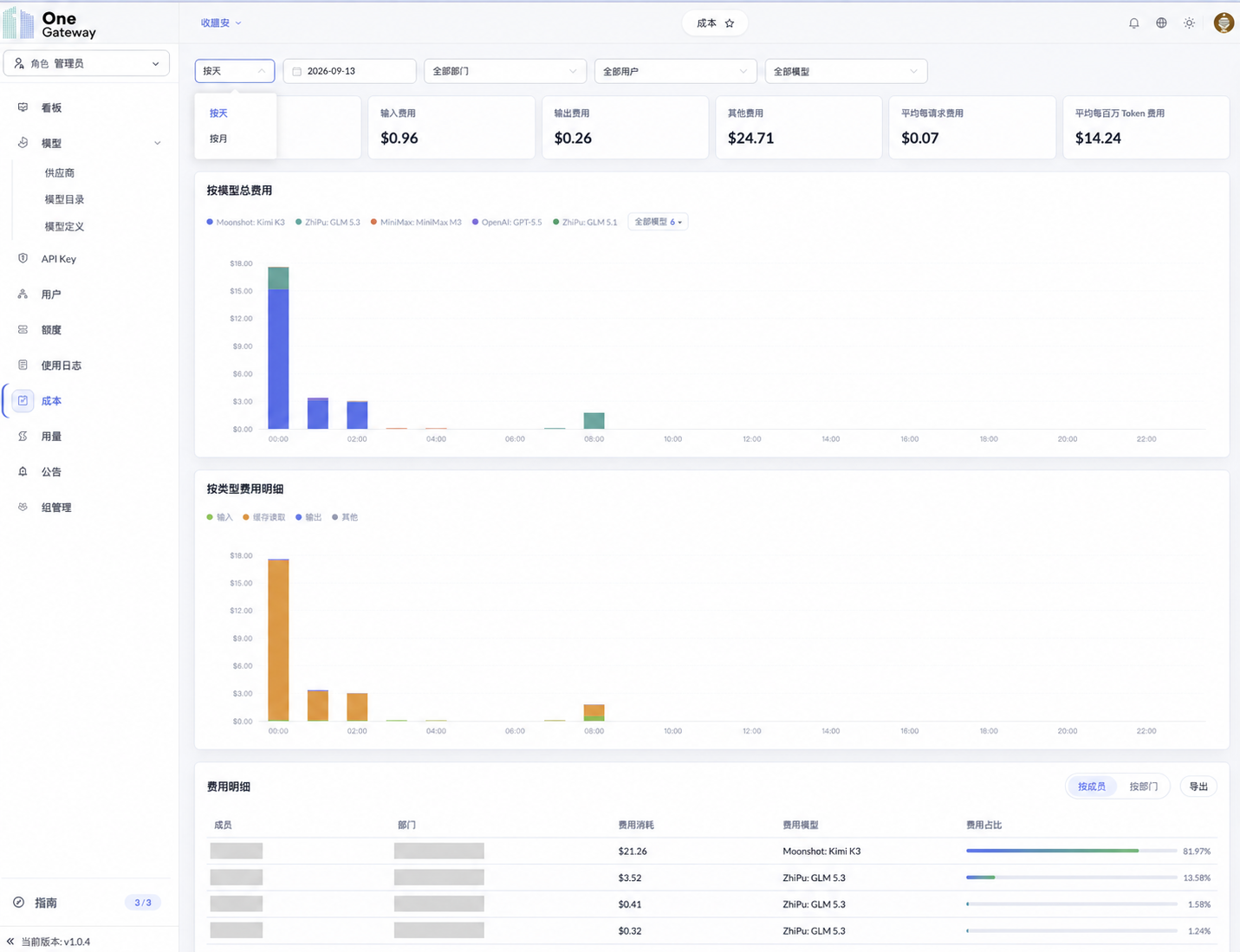
Task: Click the 模型 sidebar icon
Action: pyautogui.click(x=23, y=143)
